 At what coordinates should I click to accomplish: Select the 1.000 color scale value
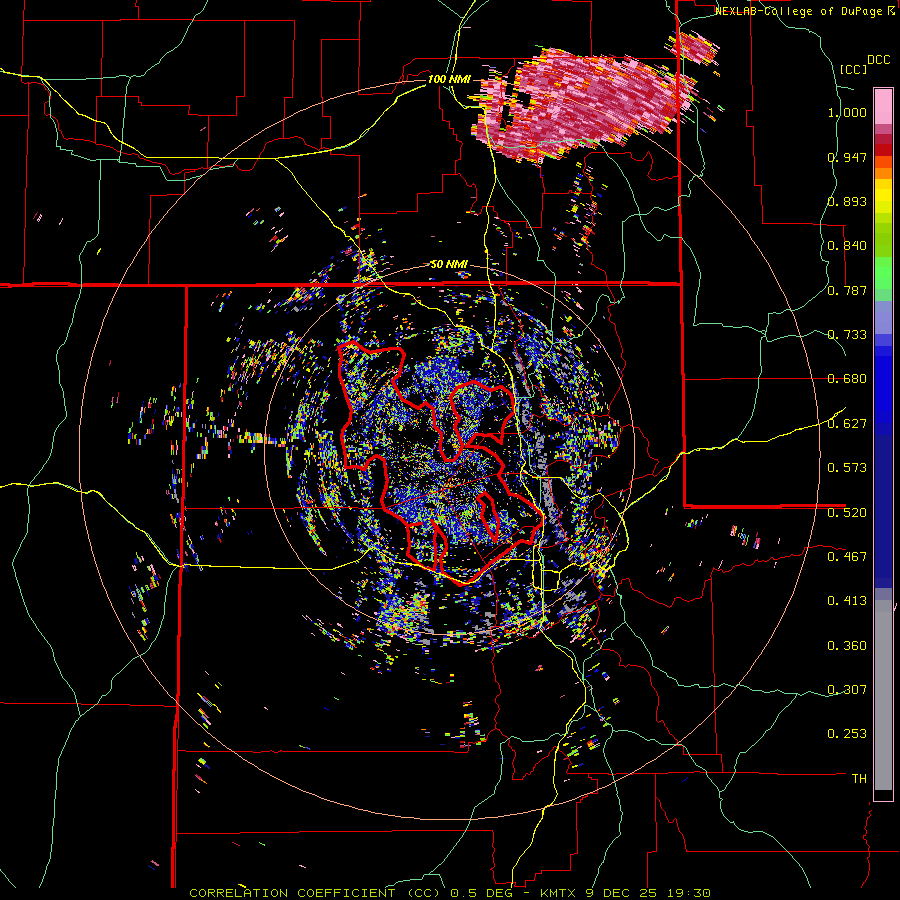pyautogui.click(x=847, y=112)
